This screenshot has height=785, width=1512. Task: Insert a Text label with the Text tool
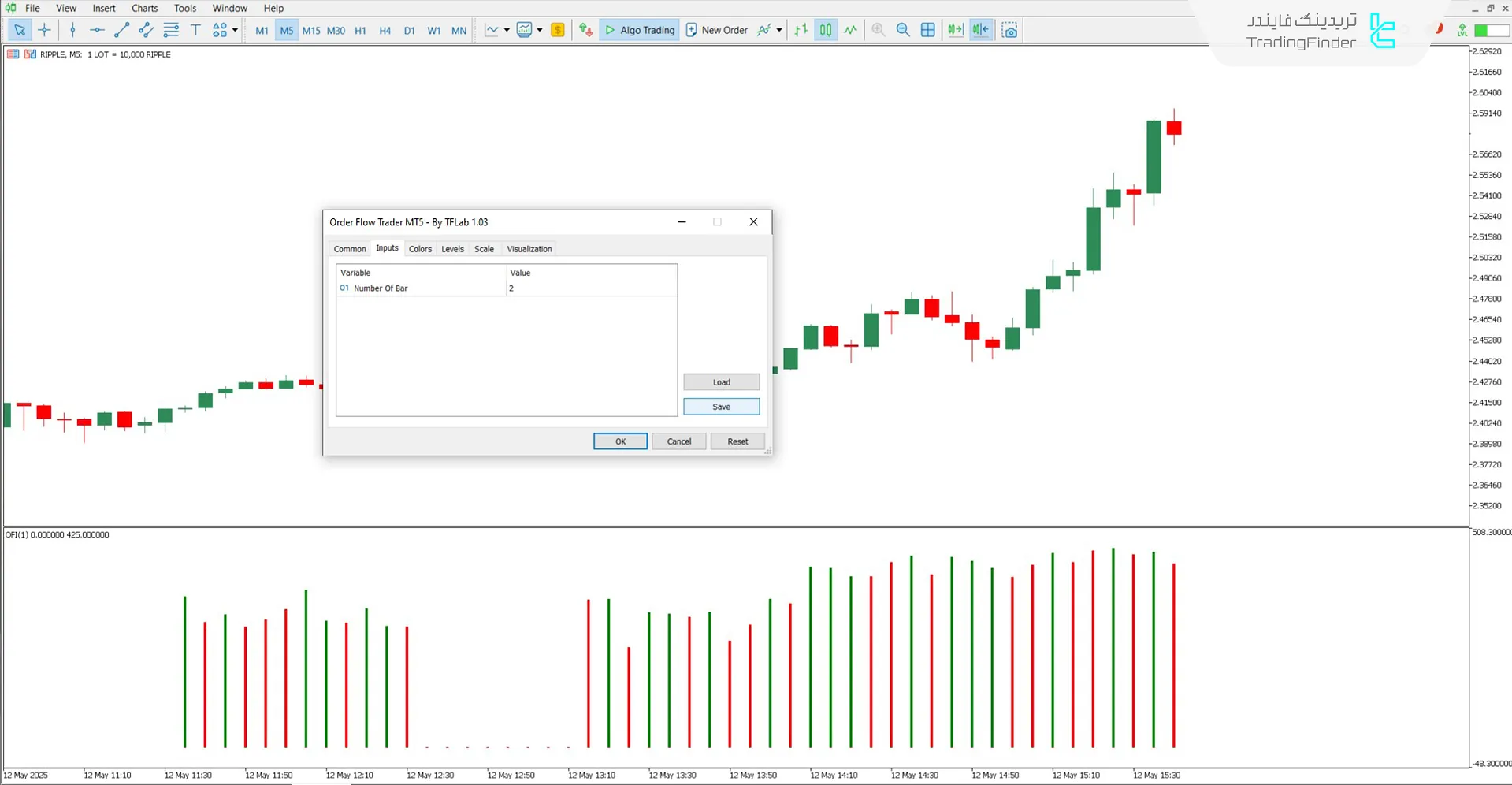click(195, 30)
